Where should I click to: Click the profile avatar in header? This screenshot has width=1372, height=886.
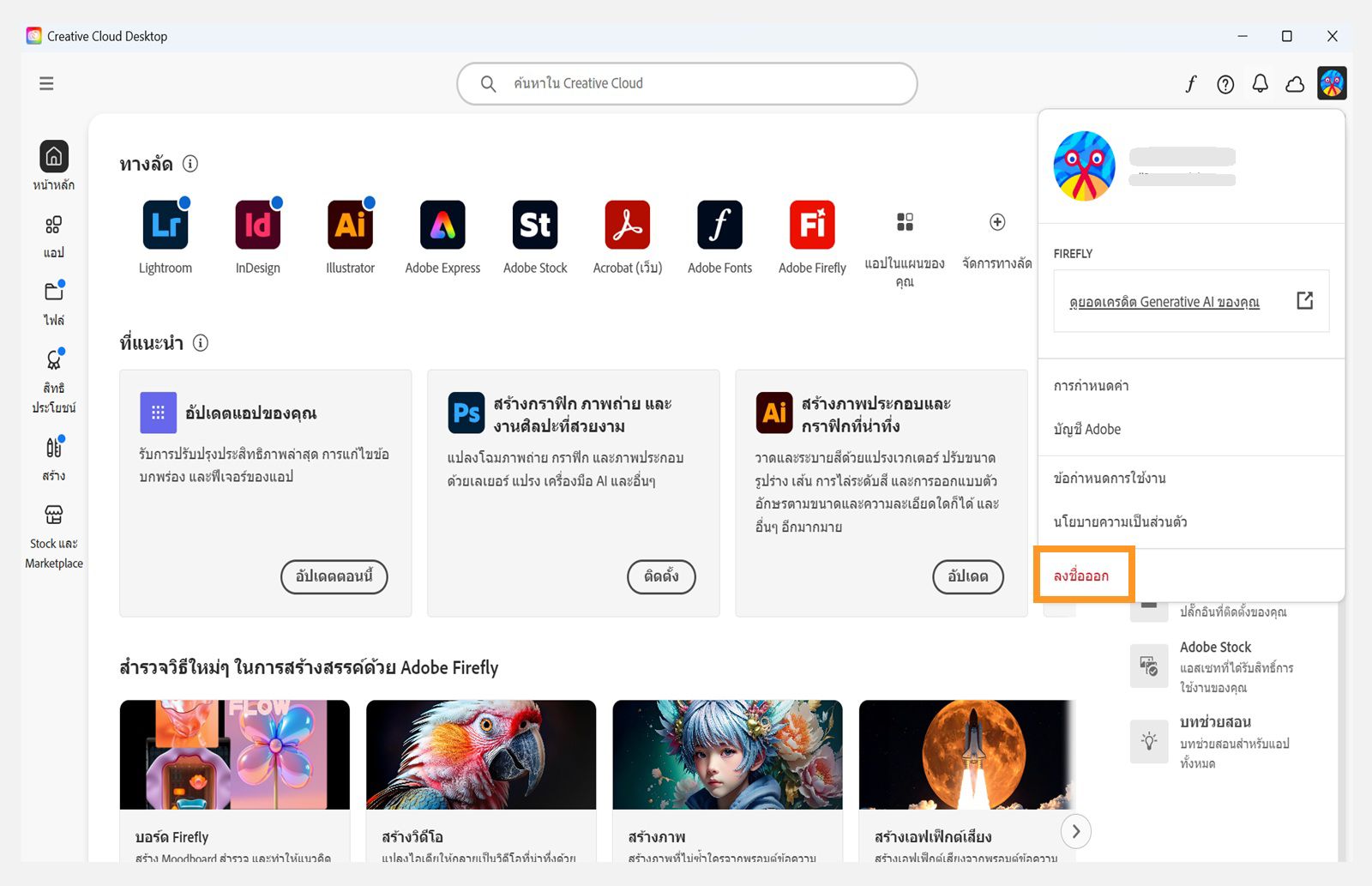coord(1332,83)
